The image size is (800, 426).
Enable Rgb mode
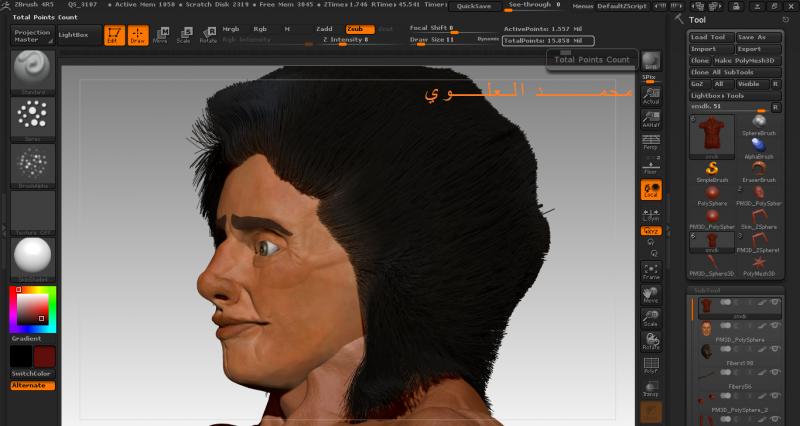click(x=260, y=29)
